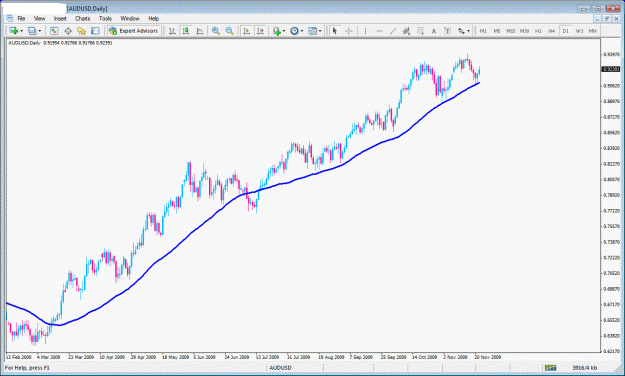Switch to H4 timeframe

552,31
